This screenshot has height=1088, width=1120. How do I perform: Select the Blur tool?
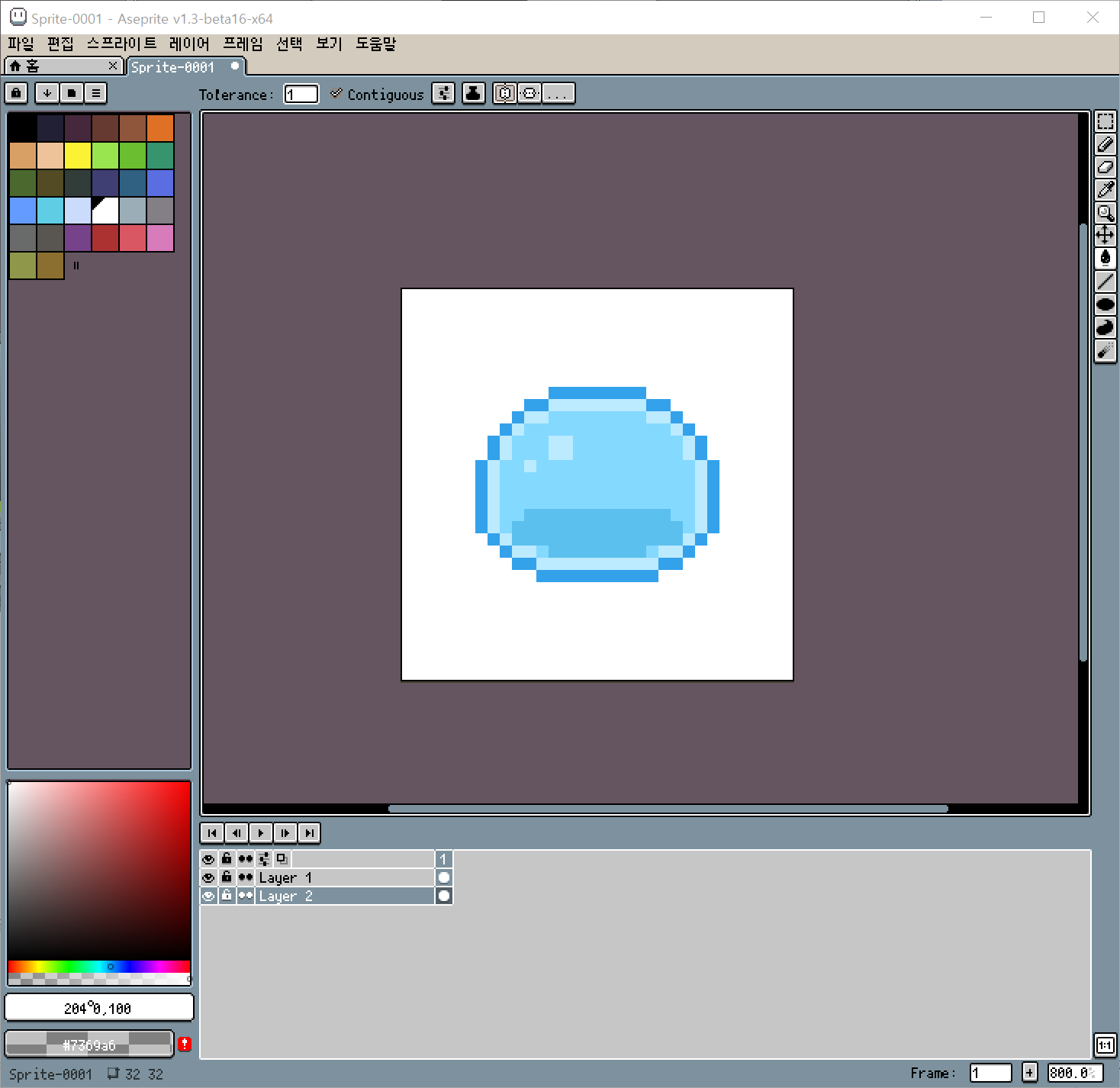(x=1105, y=350)
